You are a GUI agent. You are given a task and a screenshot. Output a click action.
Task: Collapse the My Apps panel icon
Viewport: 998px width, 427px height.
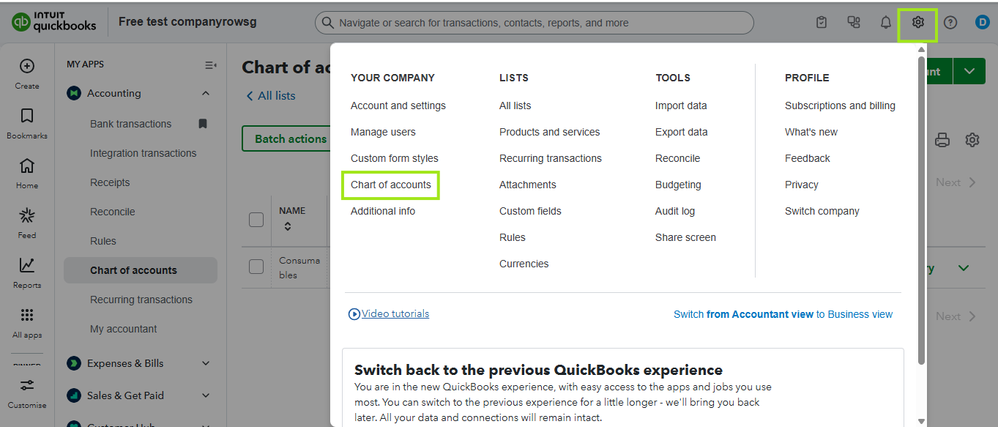tap(211, 65)
